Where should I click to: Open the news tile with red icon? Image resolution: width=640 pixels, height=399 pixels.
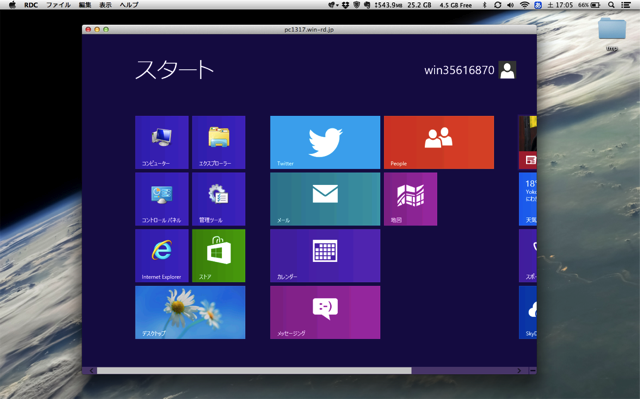coord(528,142)
